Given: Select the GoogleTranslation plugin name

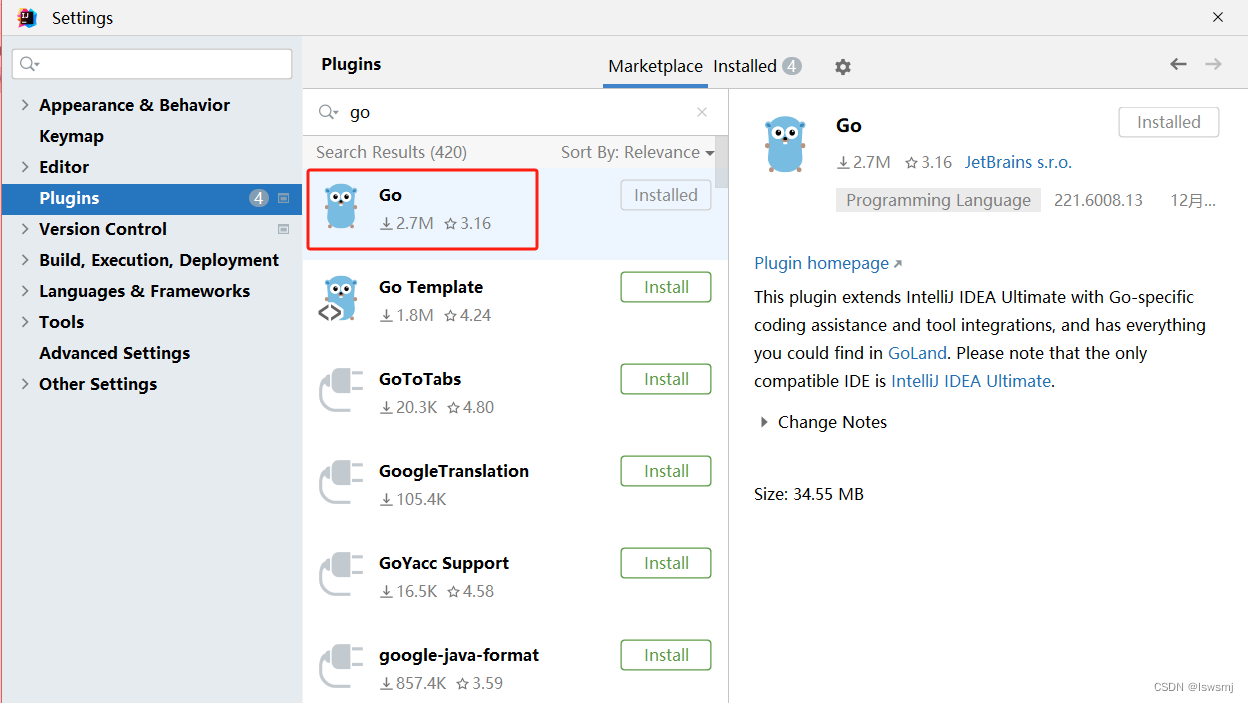Looking at the screenshot, I should click(x=454, y=471).
